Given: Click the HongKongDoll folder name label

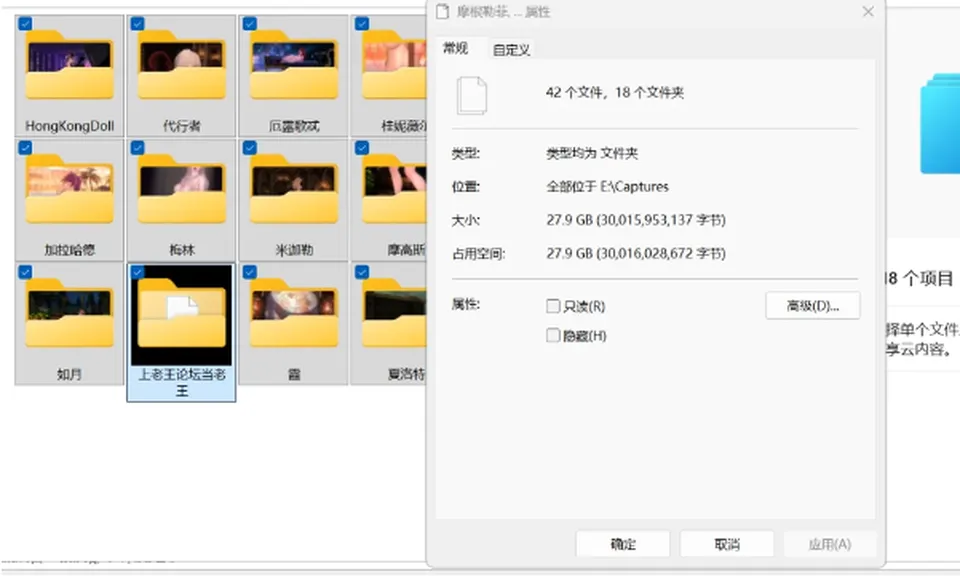Looking at the screenshot, I should tap(69, 126).
